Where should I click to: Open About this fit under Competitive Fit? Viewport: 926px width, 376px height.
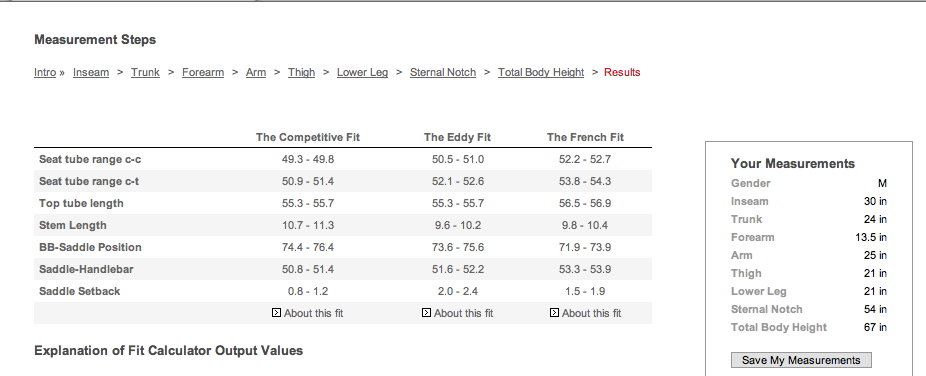tap(313, 313)
